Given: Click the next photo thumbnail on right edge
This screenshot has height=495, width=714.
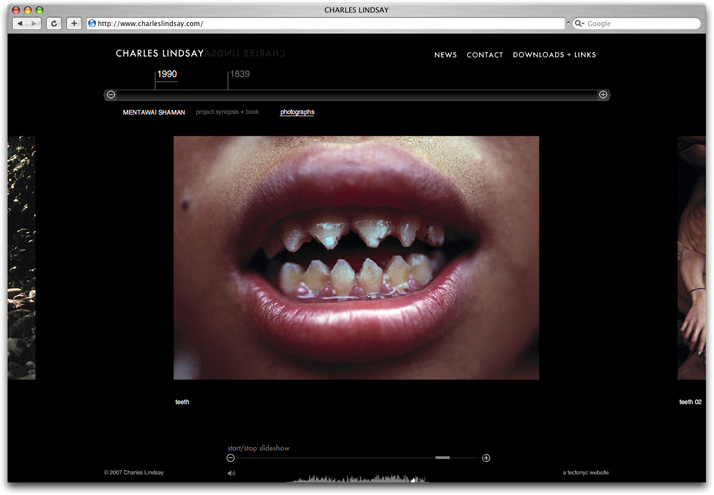Looking at the screenshot, I should tap(691, 258).
